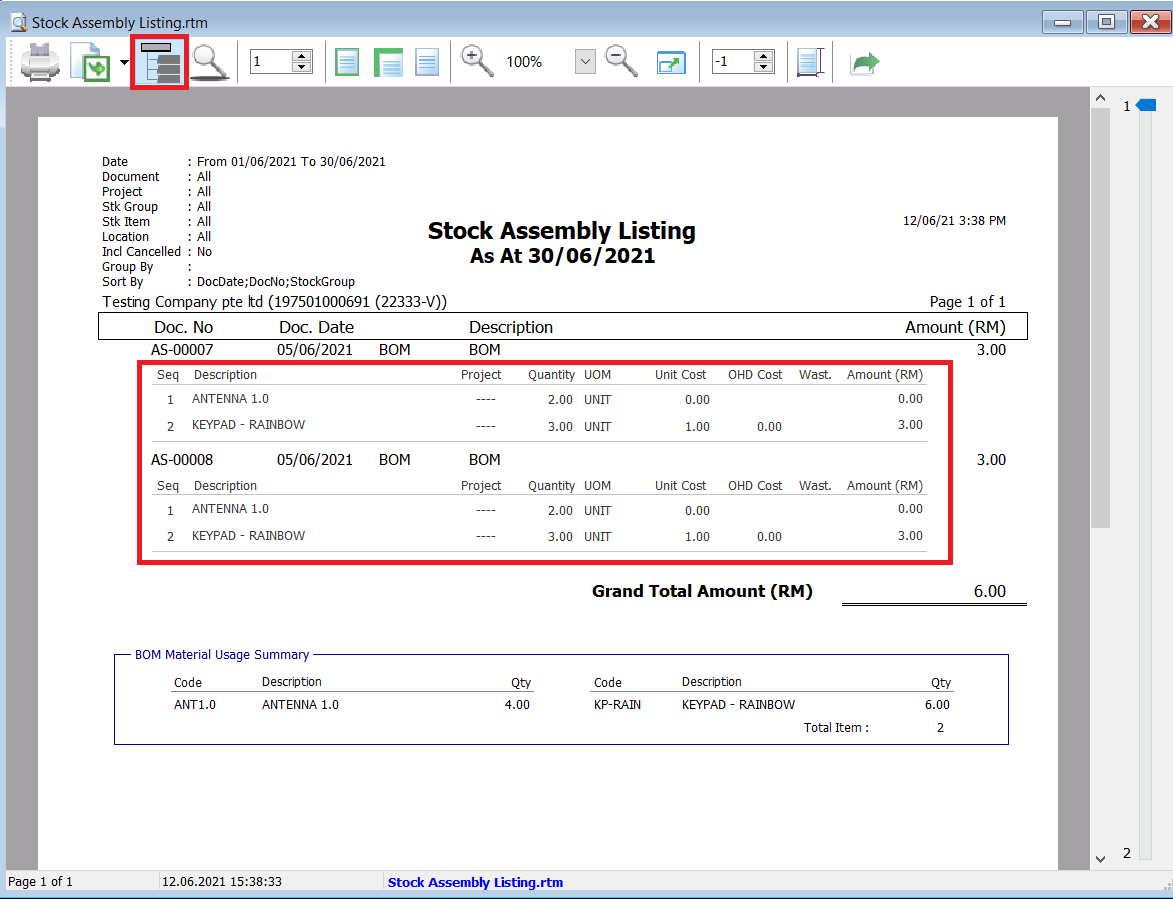Click the full screen preview icon
This screenshot has width=1173, height=899.
coord(670,63)
